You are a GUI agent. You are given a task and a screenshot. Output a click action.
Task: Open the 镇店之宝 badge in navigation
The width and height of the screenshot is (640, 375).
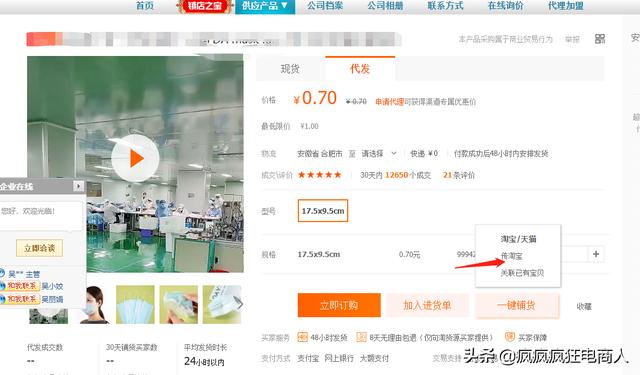pyautogui.click(x=204, y=6)
